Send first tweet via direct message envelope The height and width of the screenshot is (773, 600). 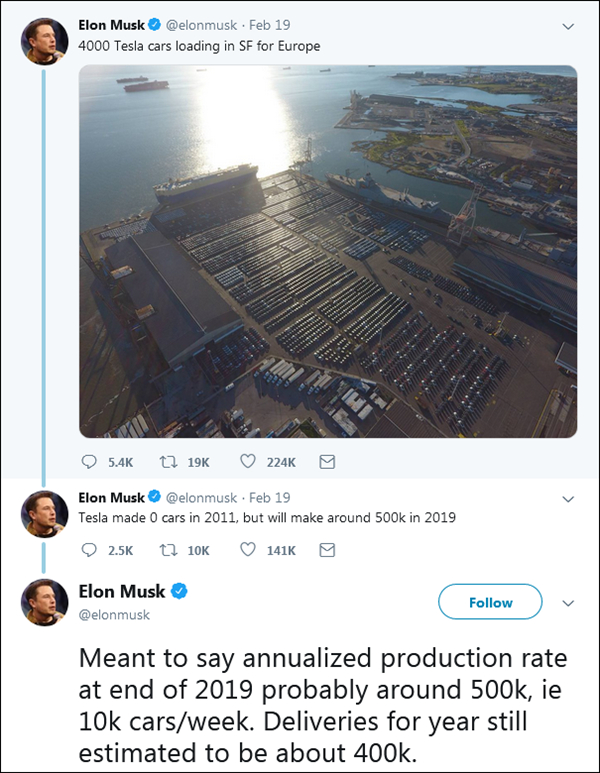(326, 462)
